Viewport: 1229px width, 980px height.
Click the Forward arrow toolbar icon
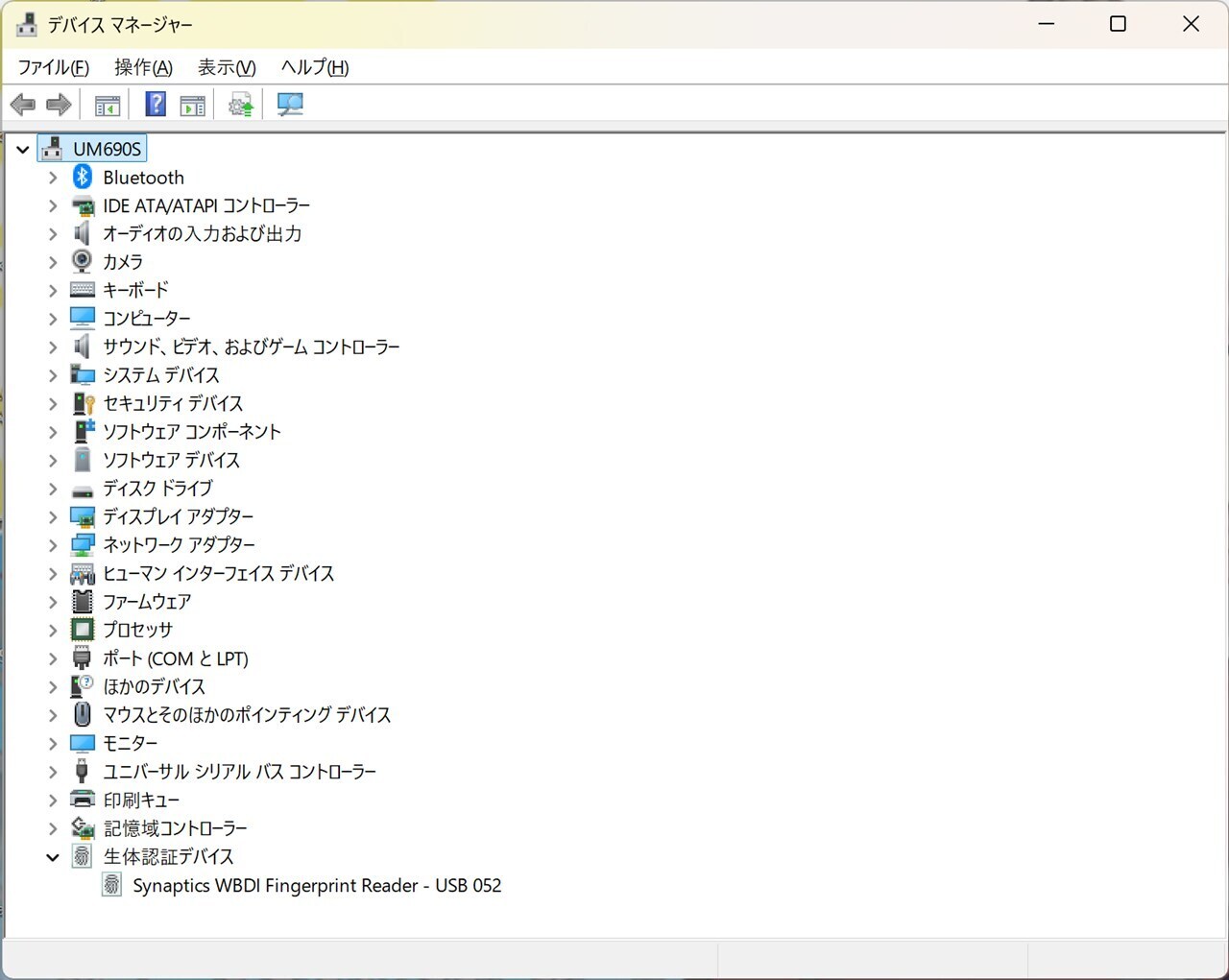(60, 105)
